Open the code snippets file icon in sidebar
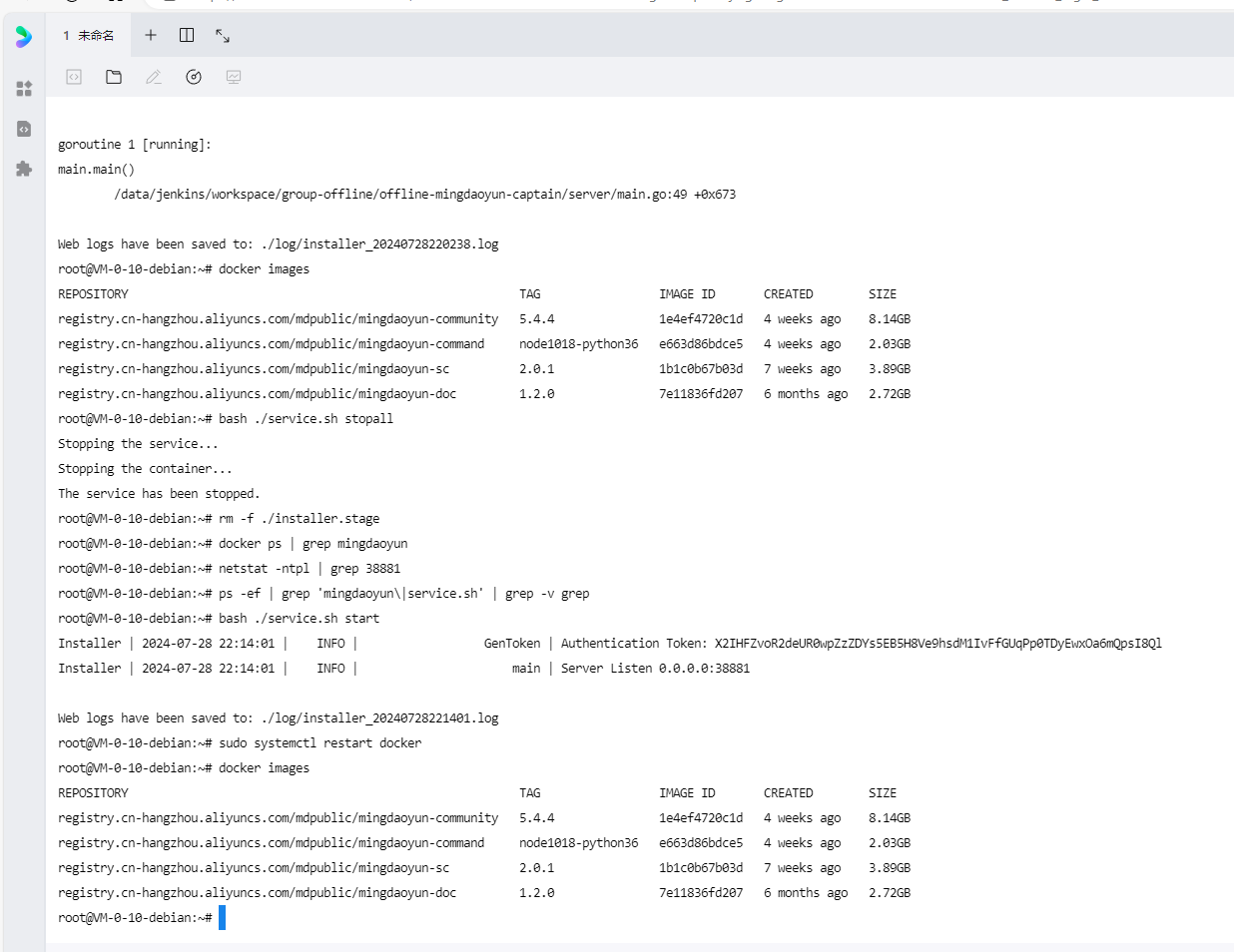This screenshot has width=1234, height=952. [24, 129]
